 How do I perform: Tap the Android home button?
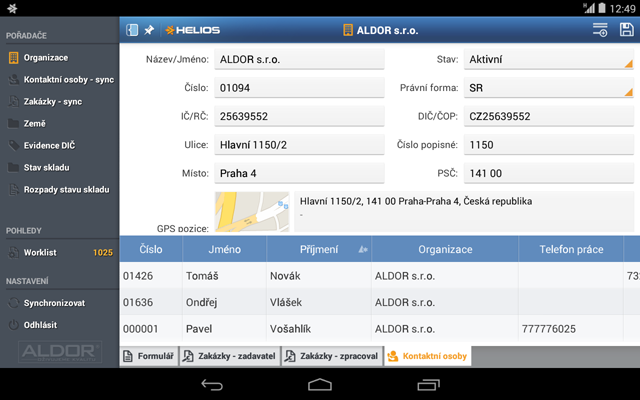click(320, 384)
